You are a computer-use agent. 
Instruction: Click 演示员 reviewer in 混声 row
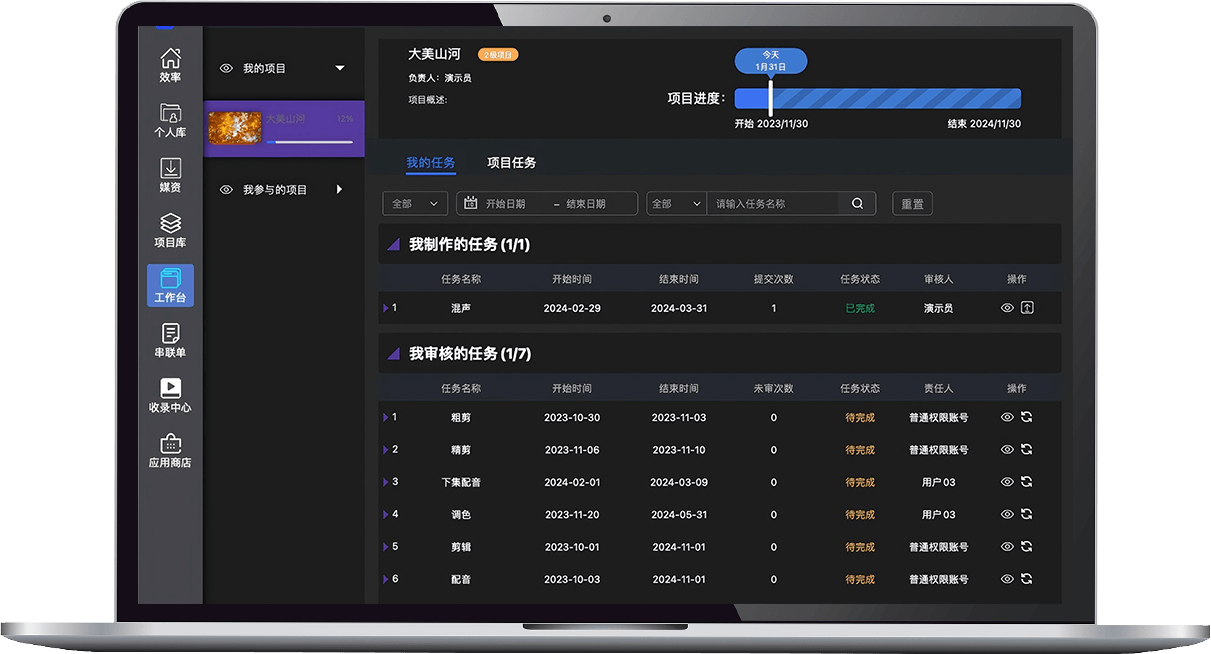click(x=938, y=308)
